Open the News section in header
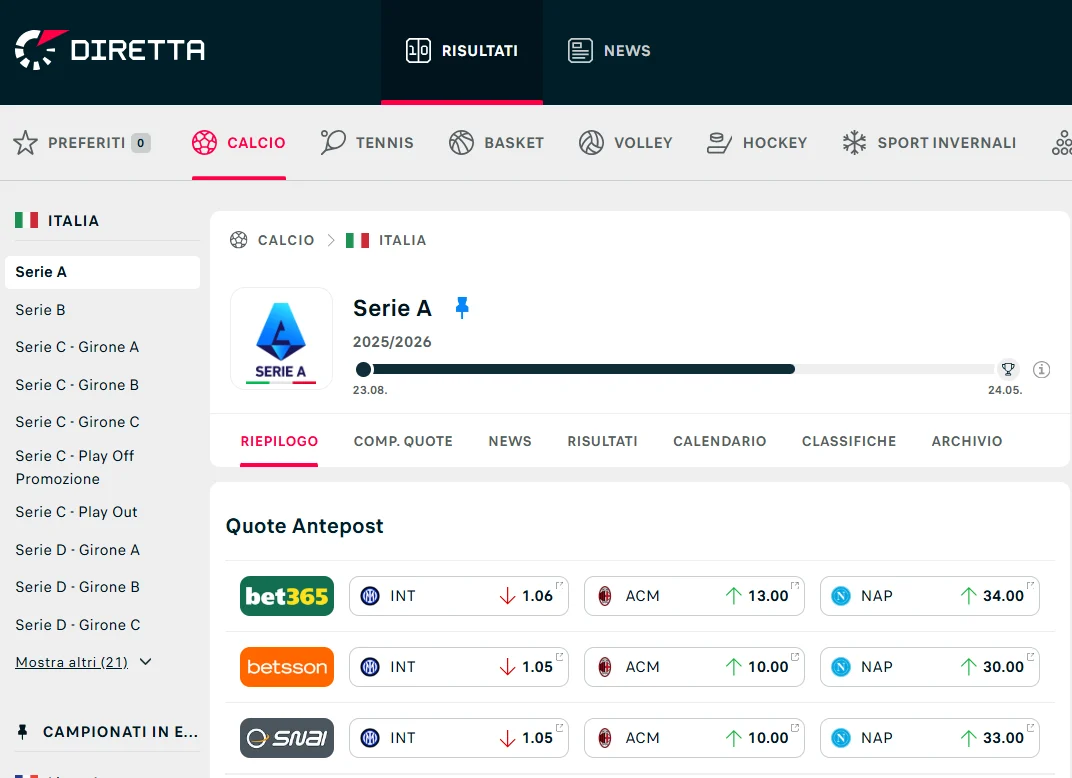The image size is (1072, 778). (609, 51)
